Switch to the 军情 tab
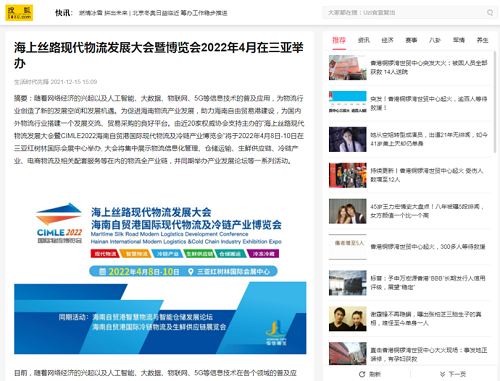This screenshot has height=381, width=500. (459, 40)
